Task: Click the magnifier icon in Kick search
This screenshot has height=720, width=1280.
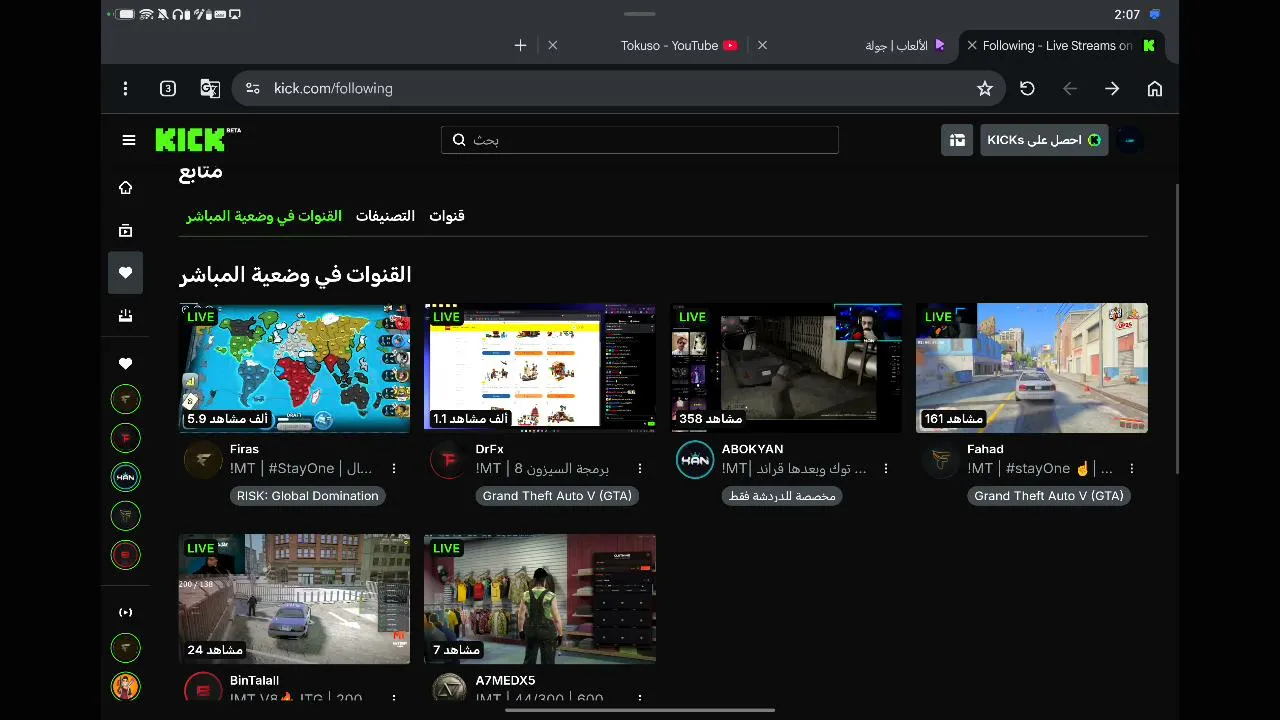Action: [x=459, y=140]
